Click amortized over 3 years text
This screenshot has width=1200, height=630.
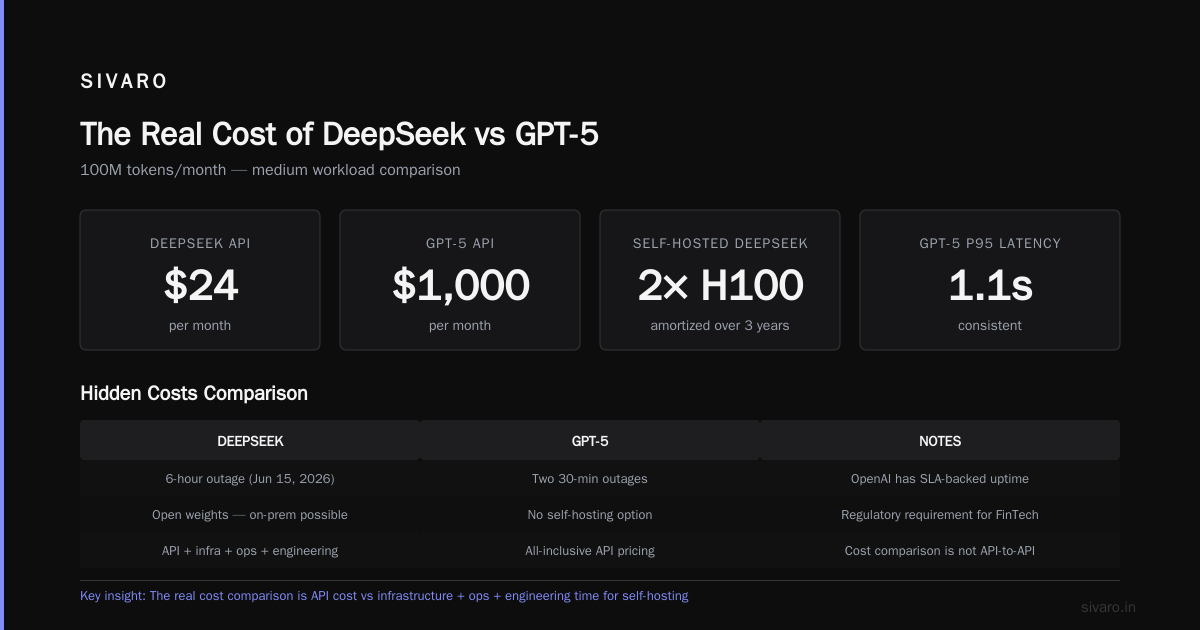(x=720, y=325)
